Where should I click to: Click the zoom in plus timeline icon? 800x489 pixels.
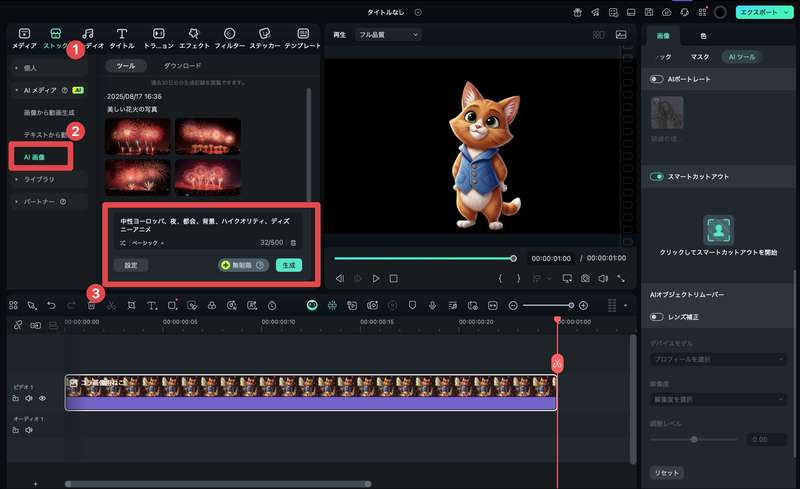point(583,305)
